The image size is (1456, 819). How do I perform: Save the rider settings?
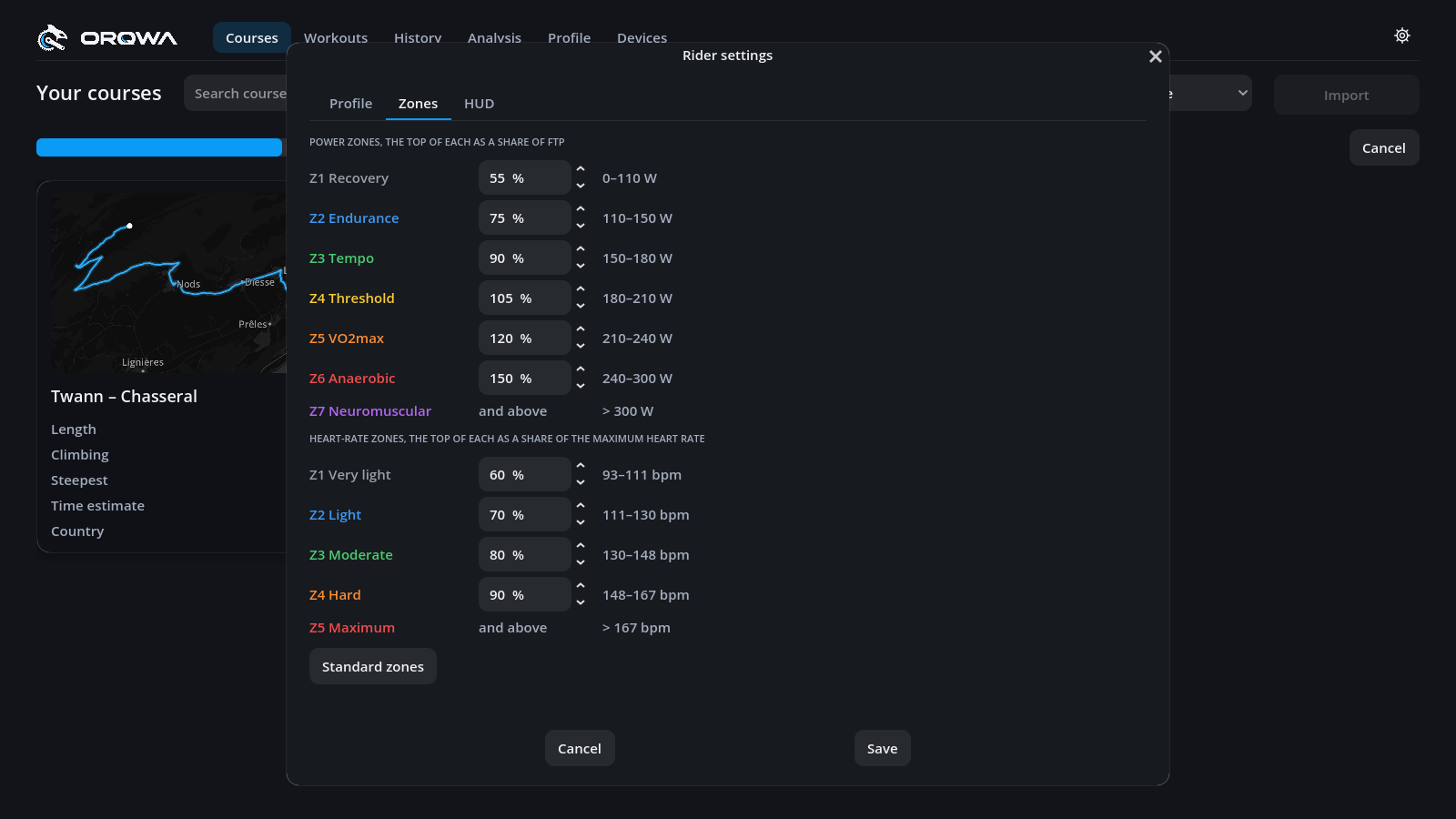pos(882,748)
